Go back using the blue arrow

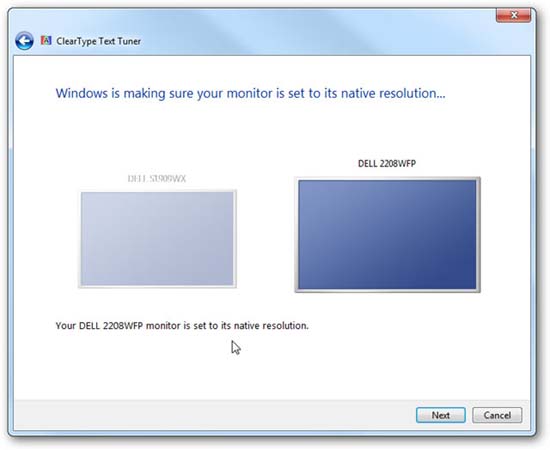24,41
